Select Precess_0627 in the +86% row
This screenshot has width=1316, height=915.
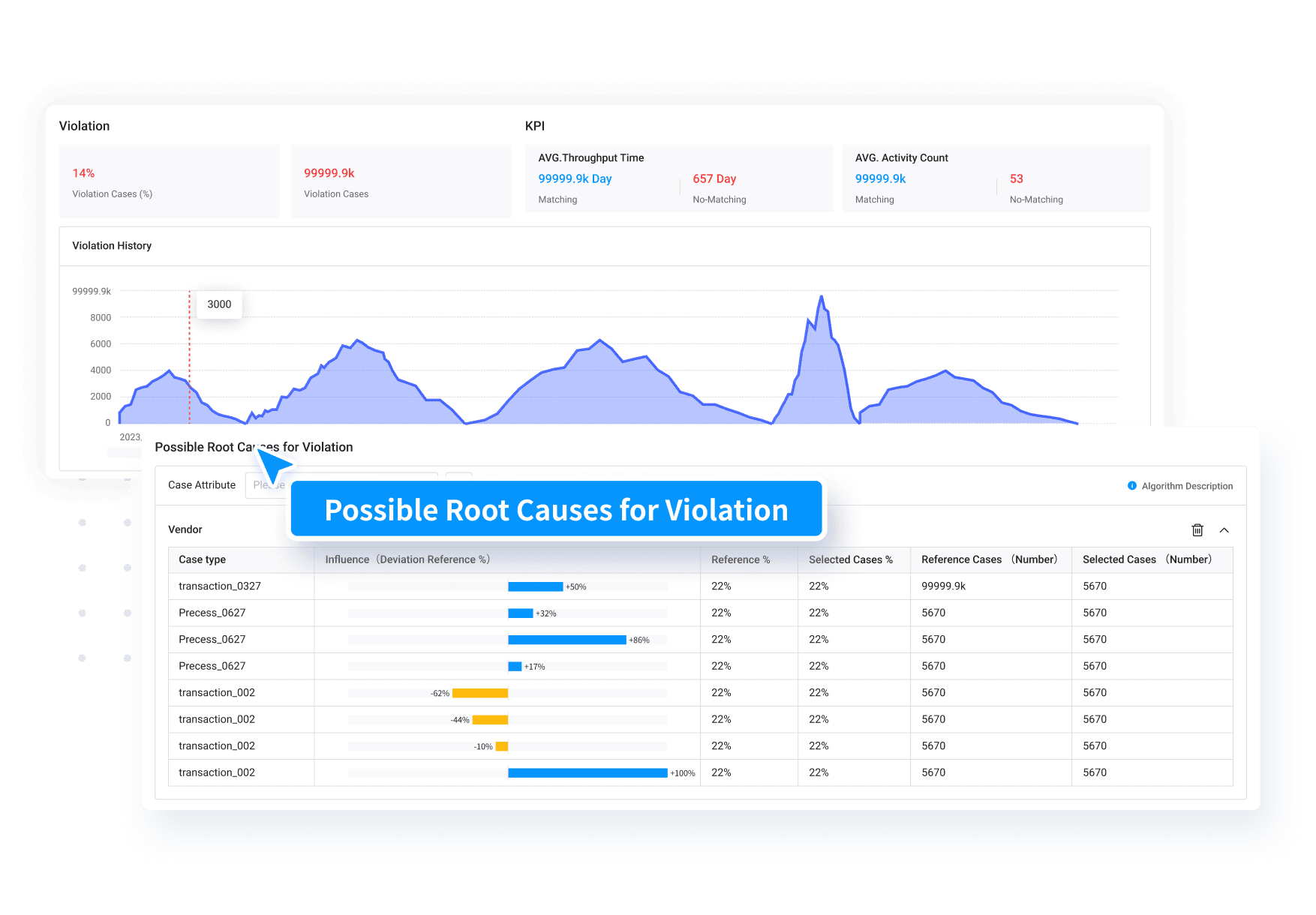[x=212, y=640]
